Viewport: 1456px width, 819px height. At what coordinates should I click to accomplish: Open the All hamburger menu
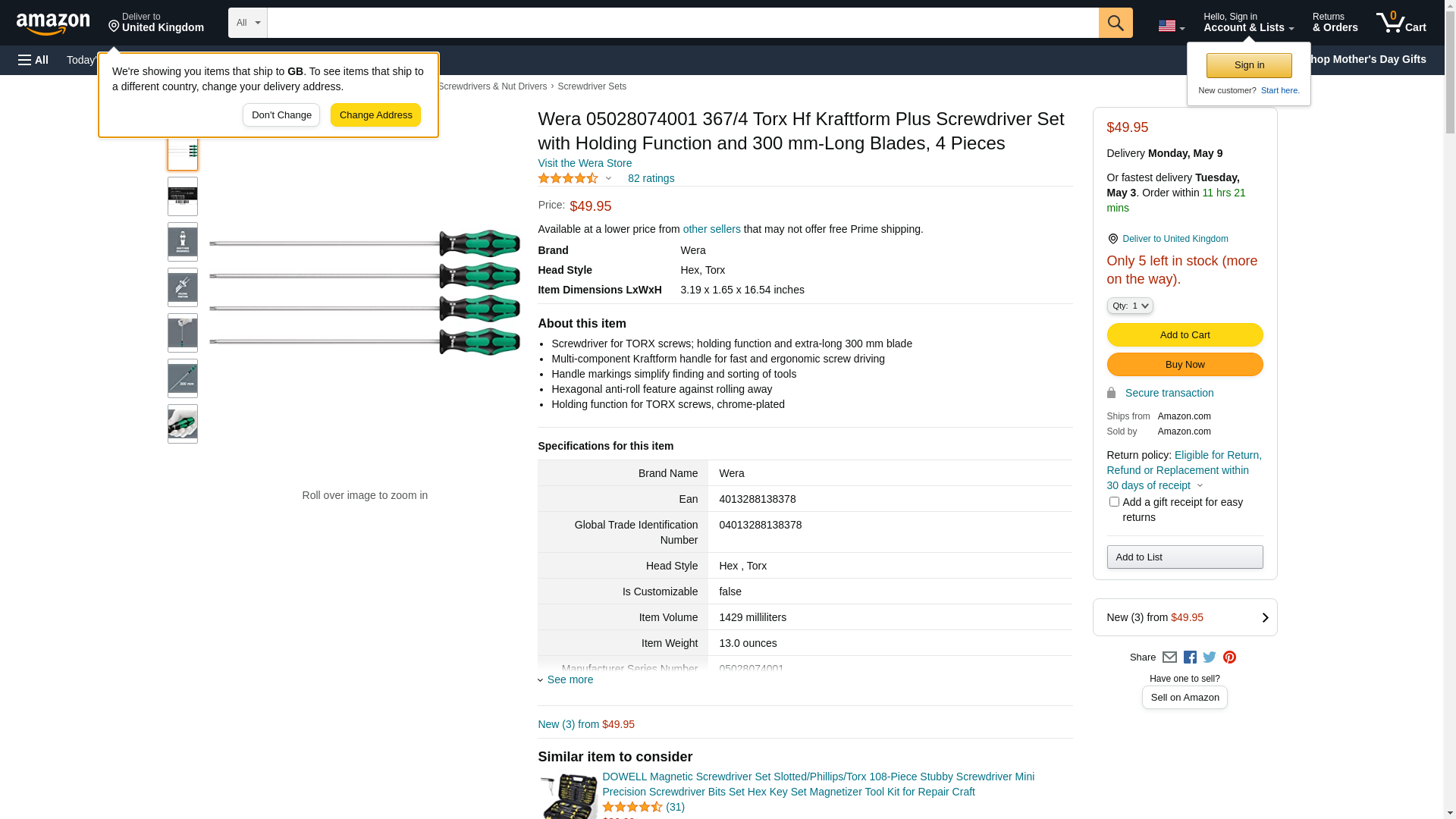33,60
